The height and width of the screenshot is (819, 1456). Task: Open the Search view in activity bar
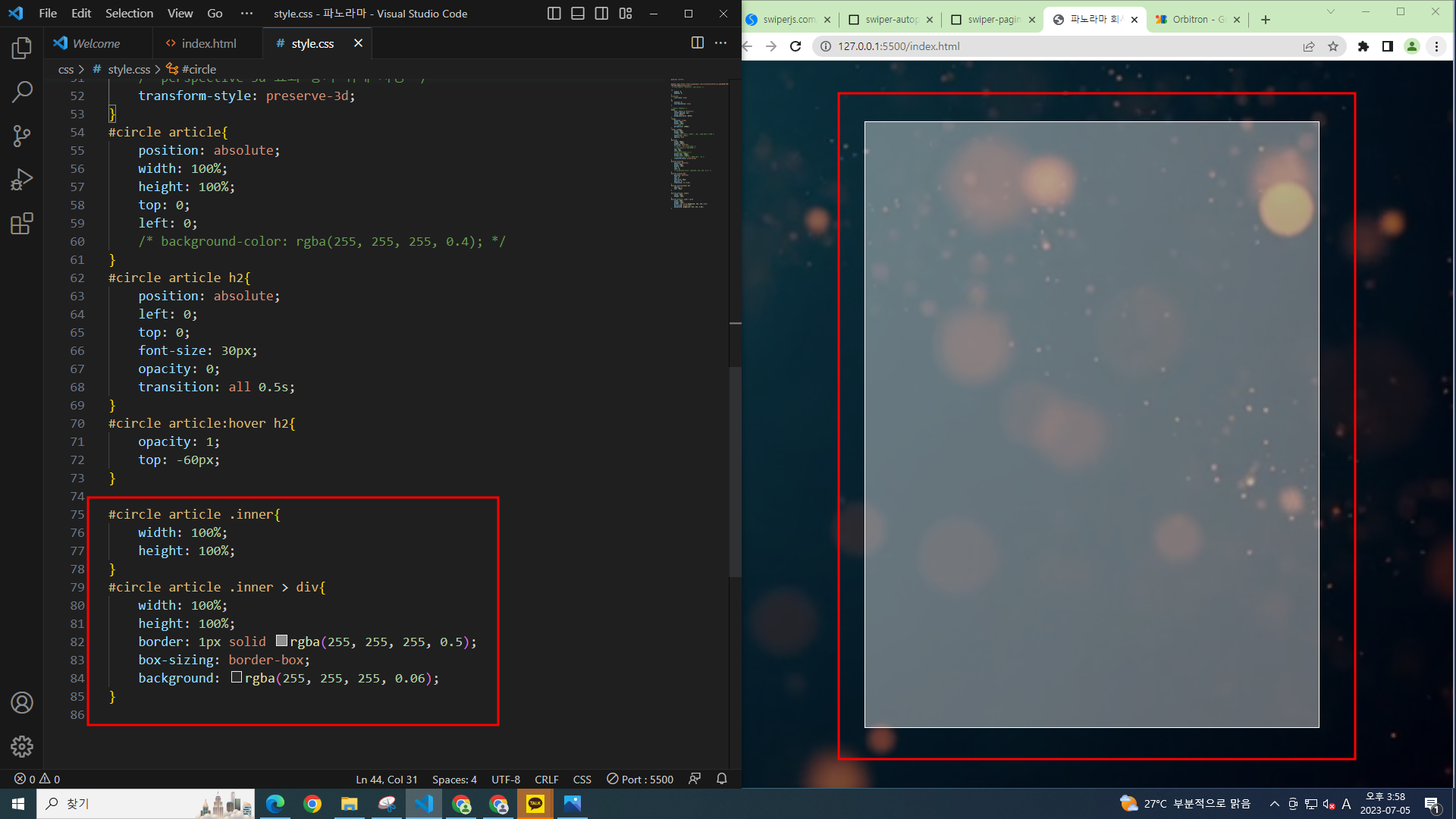[x=22, y=93]
